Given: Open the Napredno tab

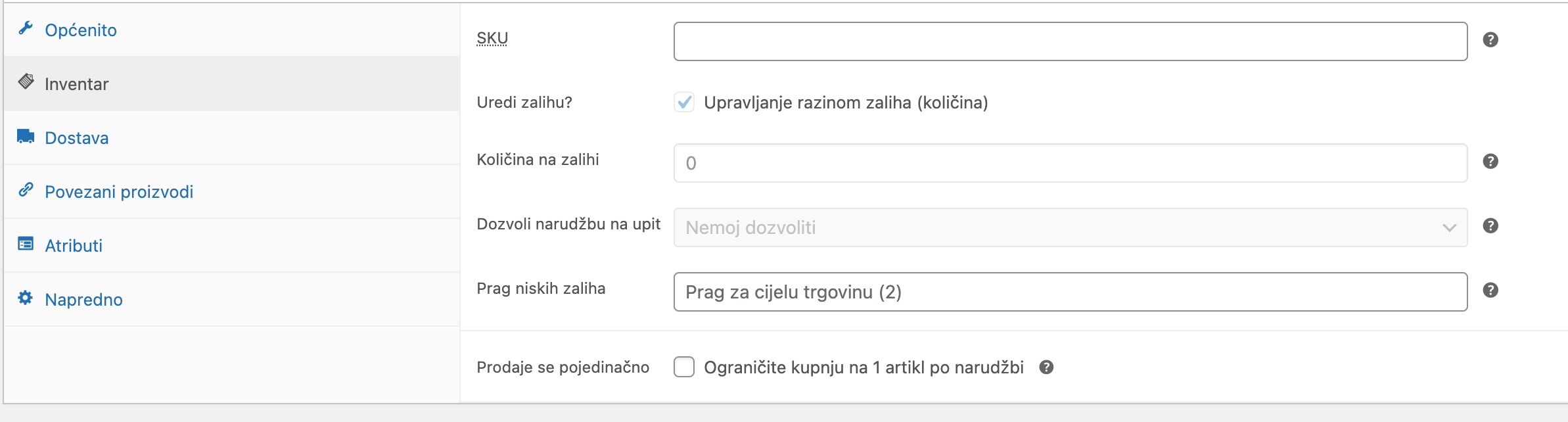Looking at the screenshot, I should [x=83, y=298].
